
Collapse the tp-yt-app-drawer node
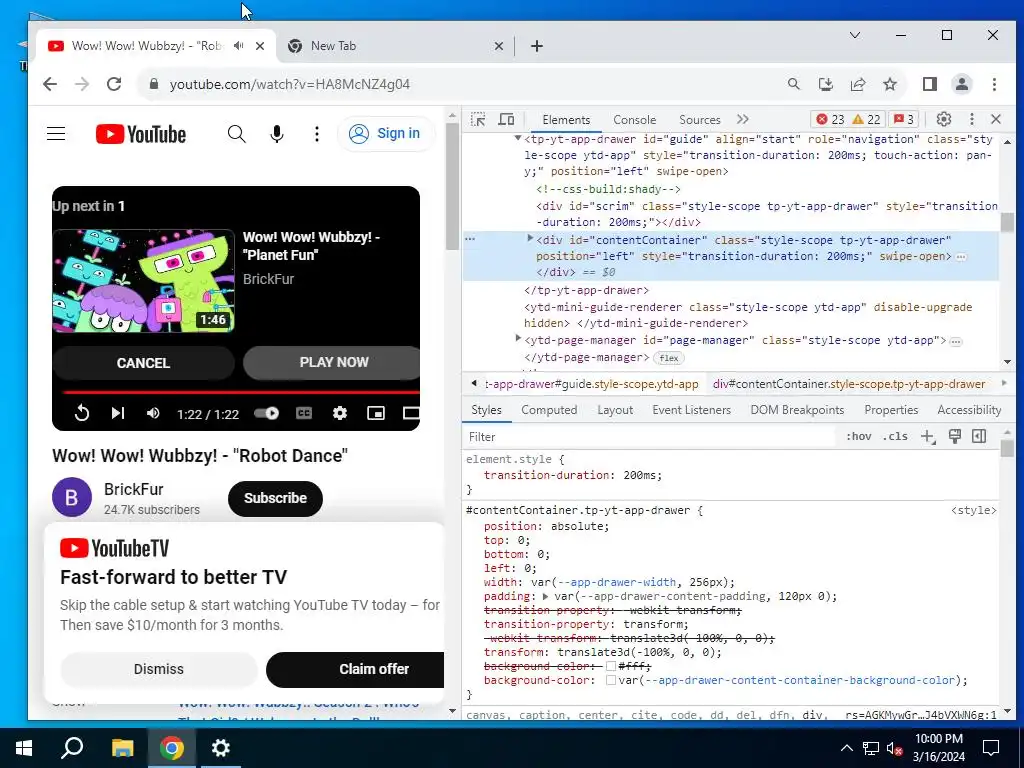point(518,138)
